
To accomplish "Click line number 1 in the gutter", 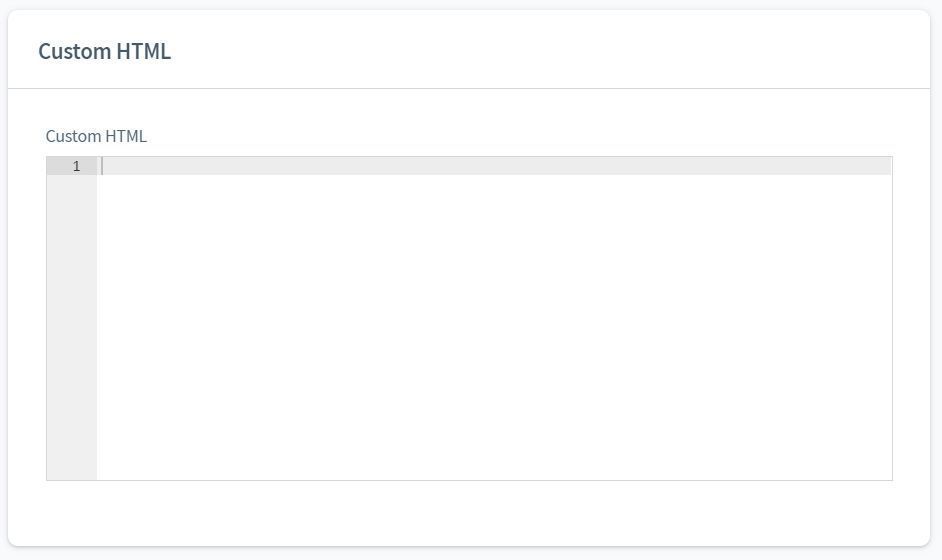I will coord(76,166).
